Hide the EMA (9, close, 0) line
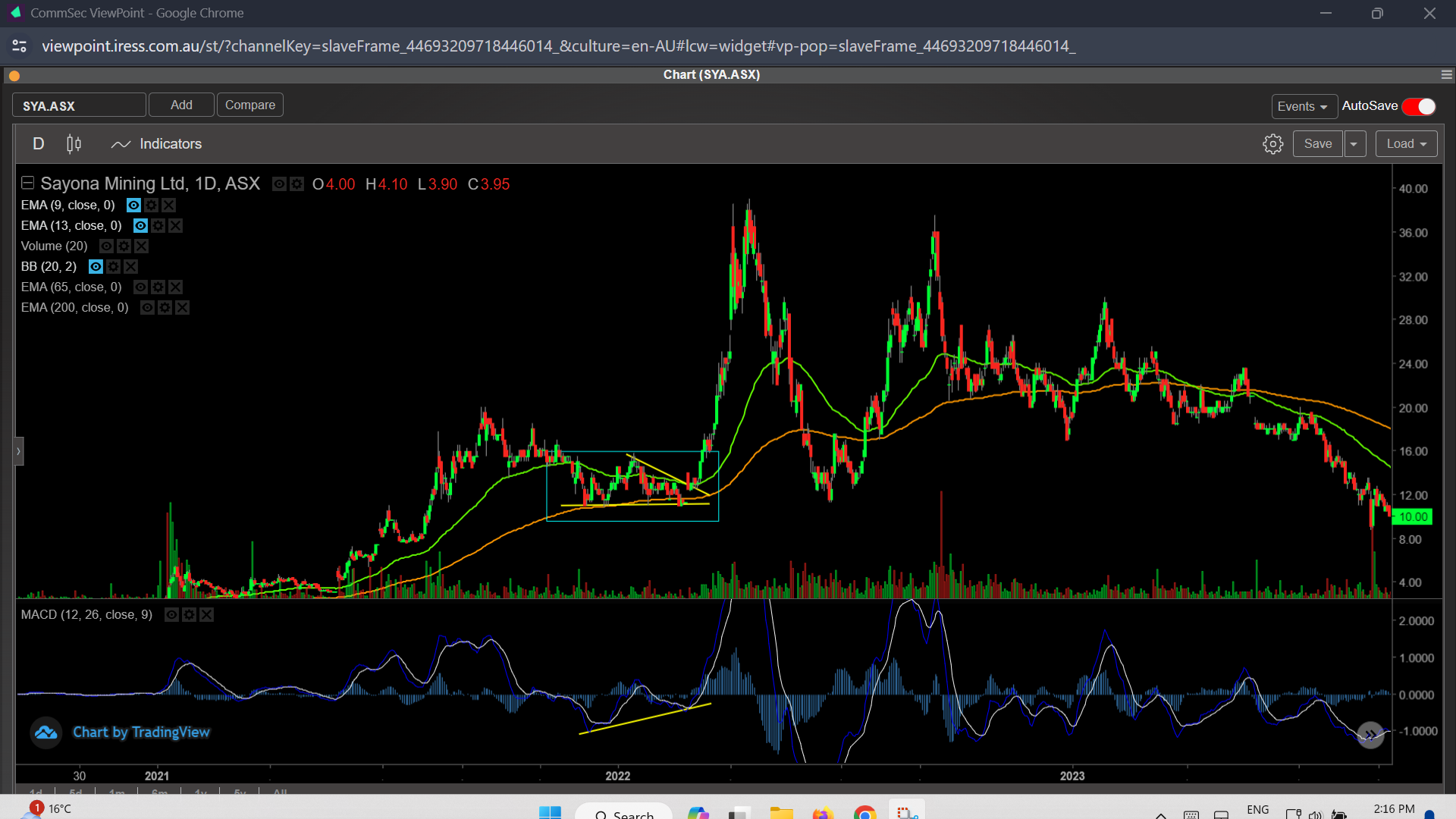This screenshot has width=1456, height=819. pos(133,206)
